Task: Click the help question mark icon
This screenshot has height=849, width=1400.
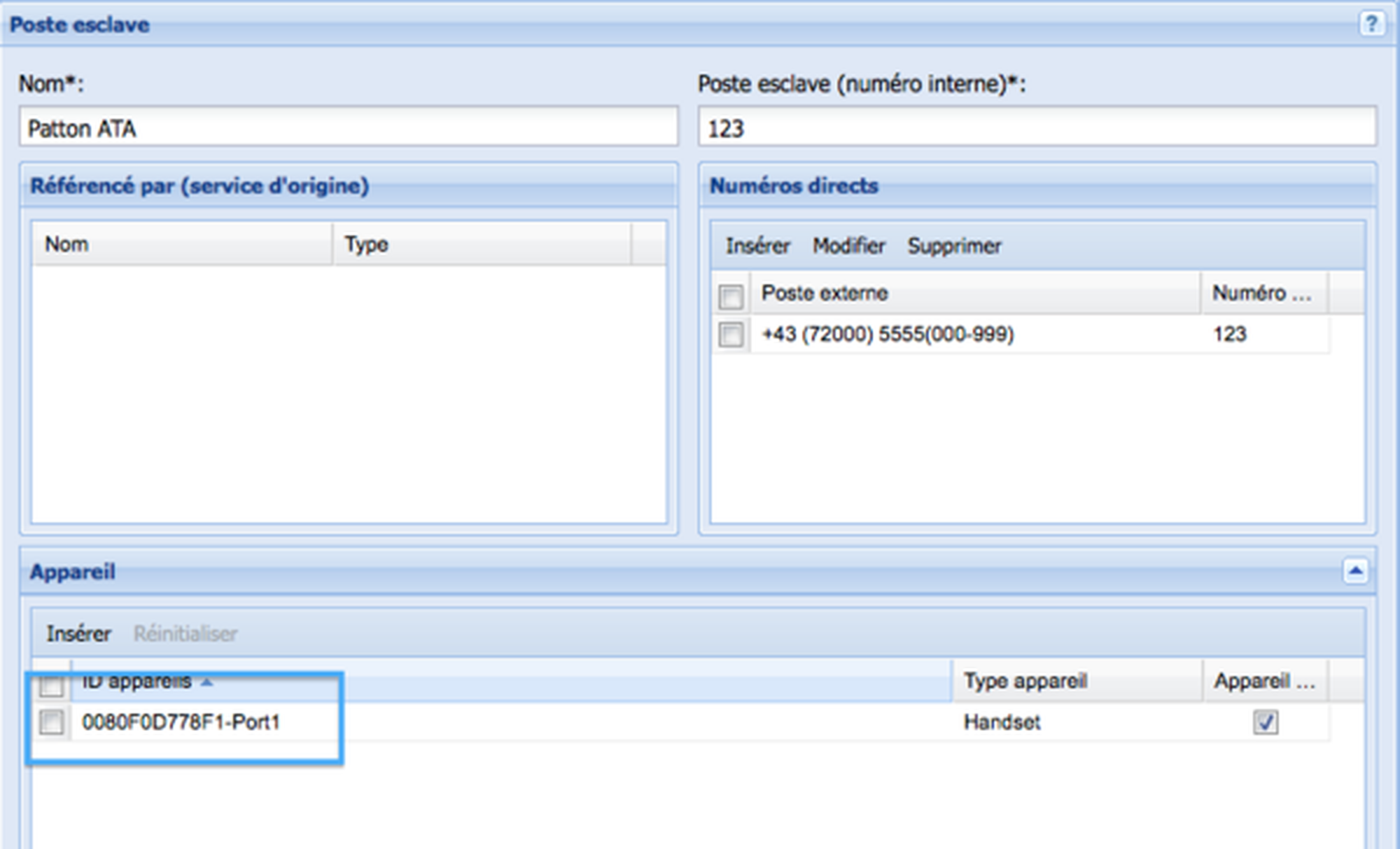Action: click(1371, 24)
